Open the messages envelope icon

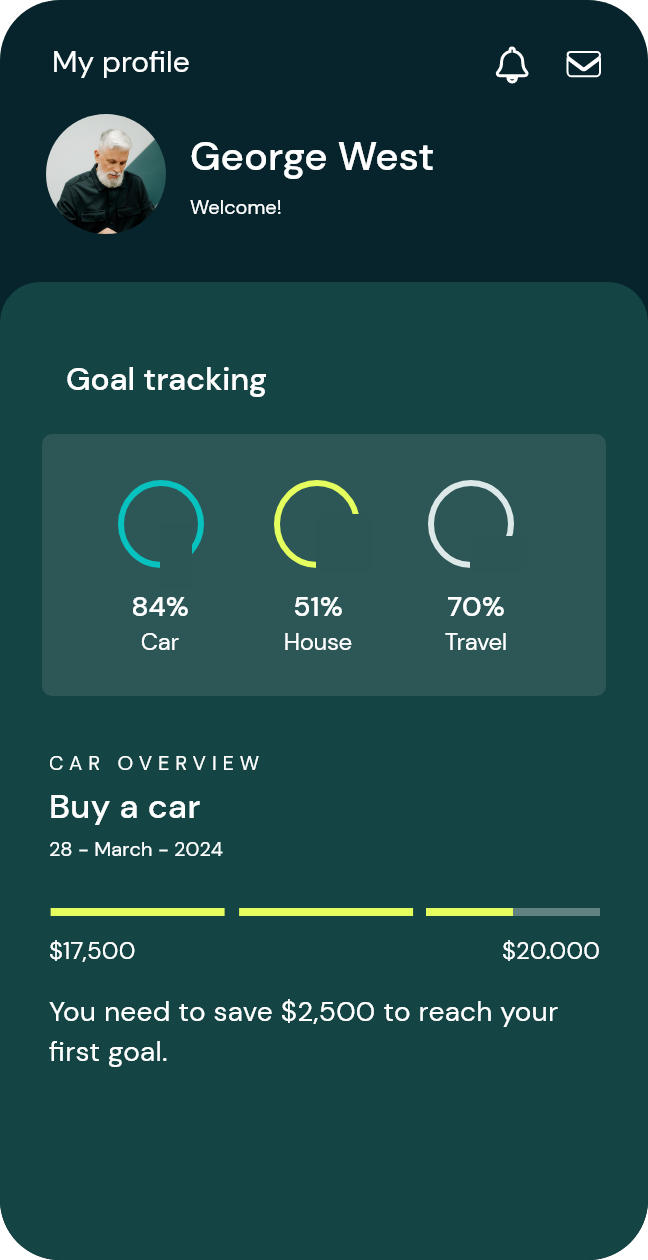(x=584, y=64)
